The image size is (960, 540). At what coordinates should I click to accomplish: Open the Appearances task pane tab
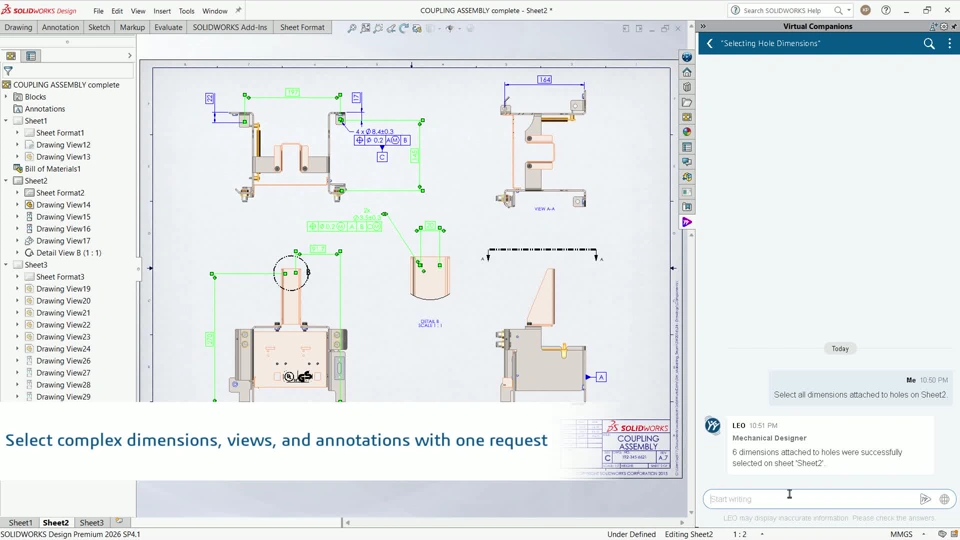coord(687,132)
